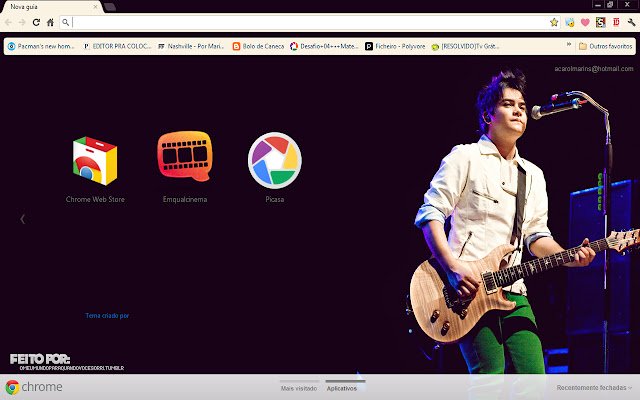Minimize the browser window
Screen dimensions: 640x400
[598, 4]
